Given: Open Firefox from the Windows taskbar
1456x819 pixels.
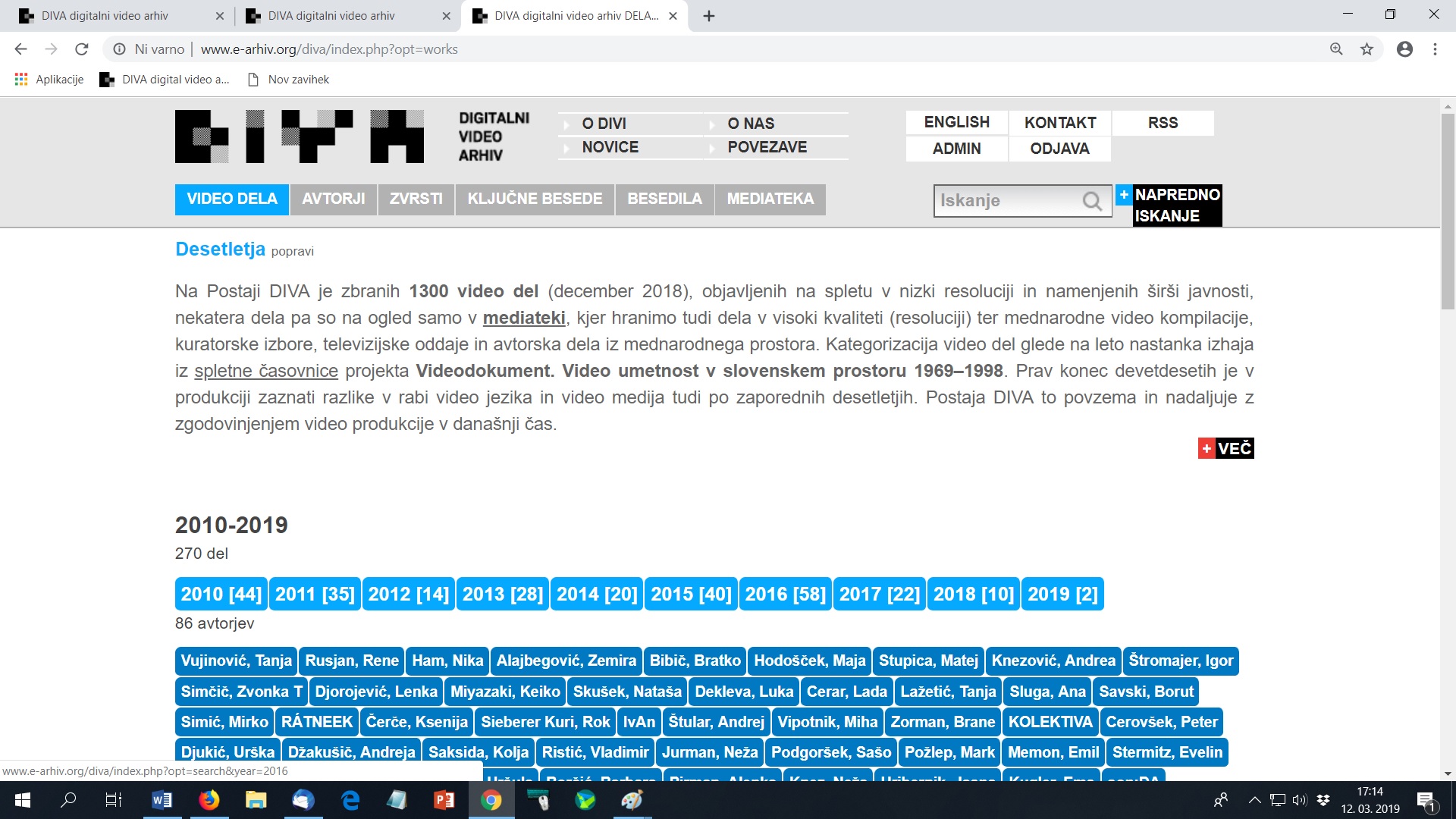Looking at the screenshot, I should [x=209, y=800].
